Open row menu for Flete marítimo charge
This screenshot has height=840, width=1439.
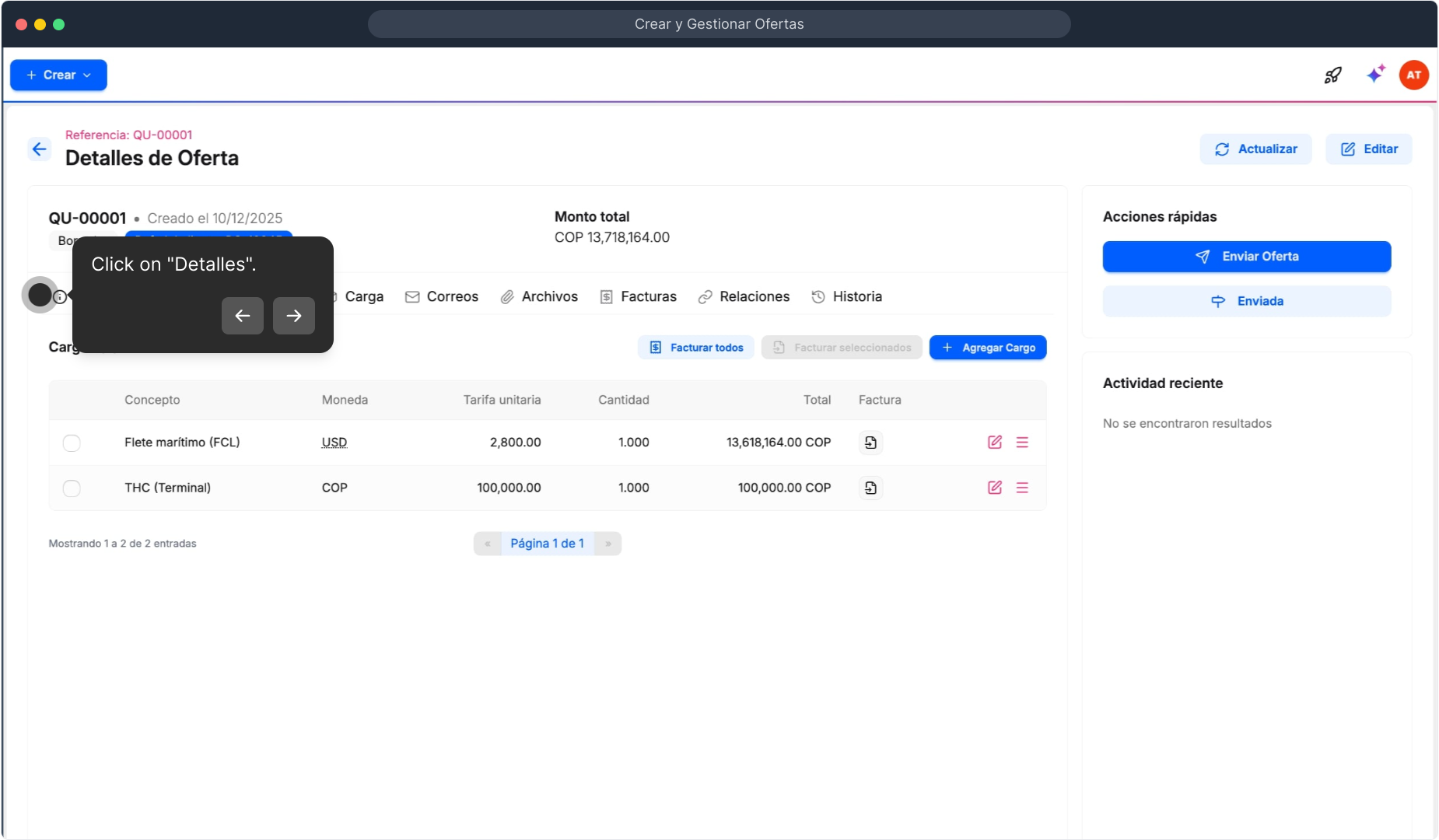pos(1022,443)
